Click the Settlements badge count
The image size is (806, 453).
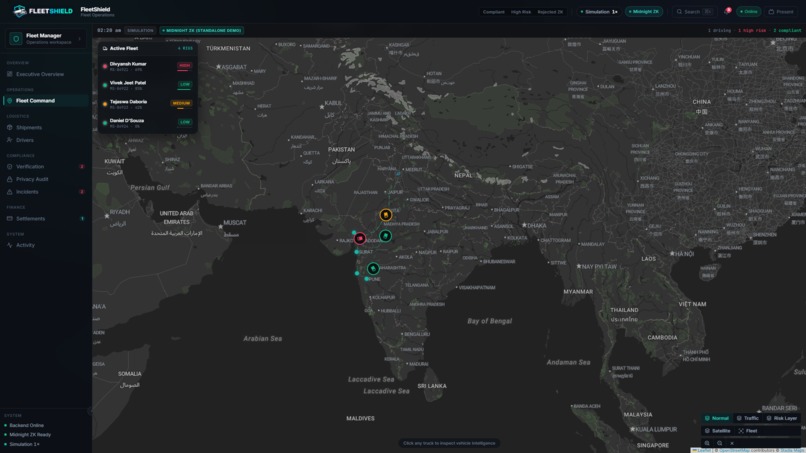click(82, 219)
